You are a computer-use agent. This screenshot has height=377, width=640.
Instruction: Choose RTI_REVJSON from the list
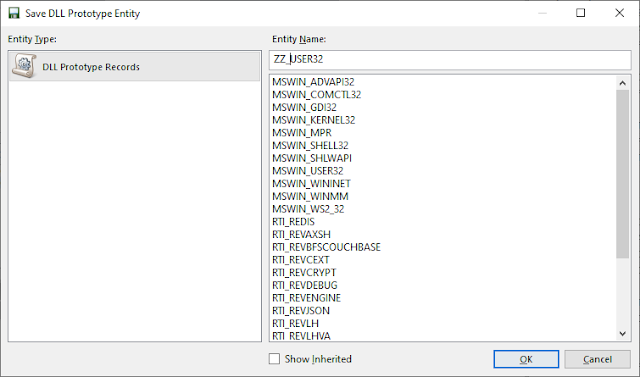(x=301, y=310)
